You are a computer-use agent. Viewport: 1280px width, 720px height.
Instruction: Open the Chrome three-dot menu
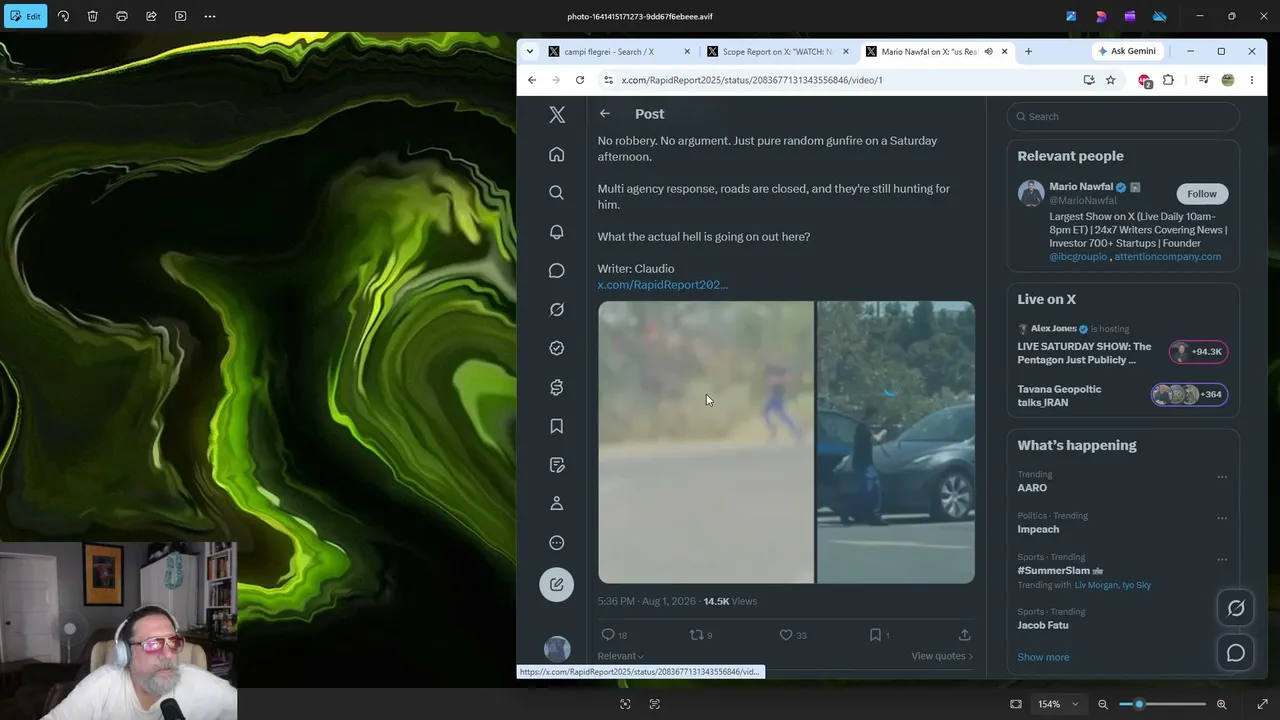[x=1252, y=80]
